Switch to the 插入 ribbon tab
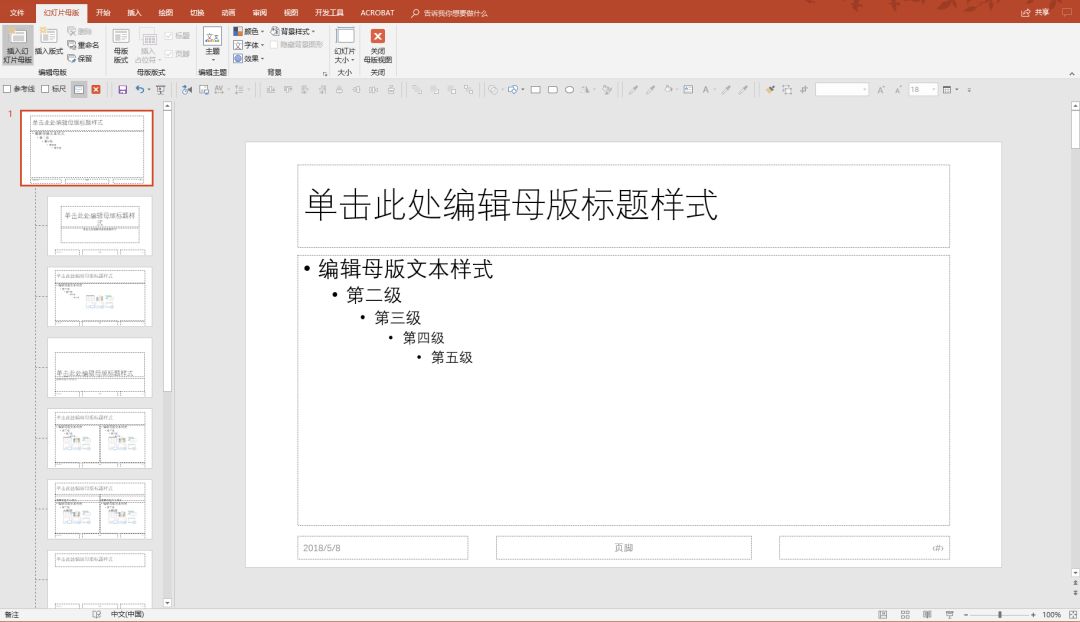Image resolution: width=1080 pixels, height=622 pixels. pos(134,13)
